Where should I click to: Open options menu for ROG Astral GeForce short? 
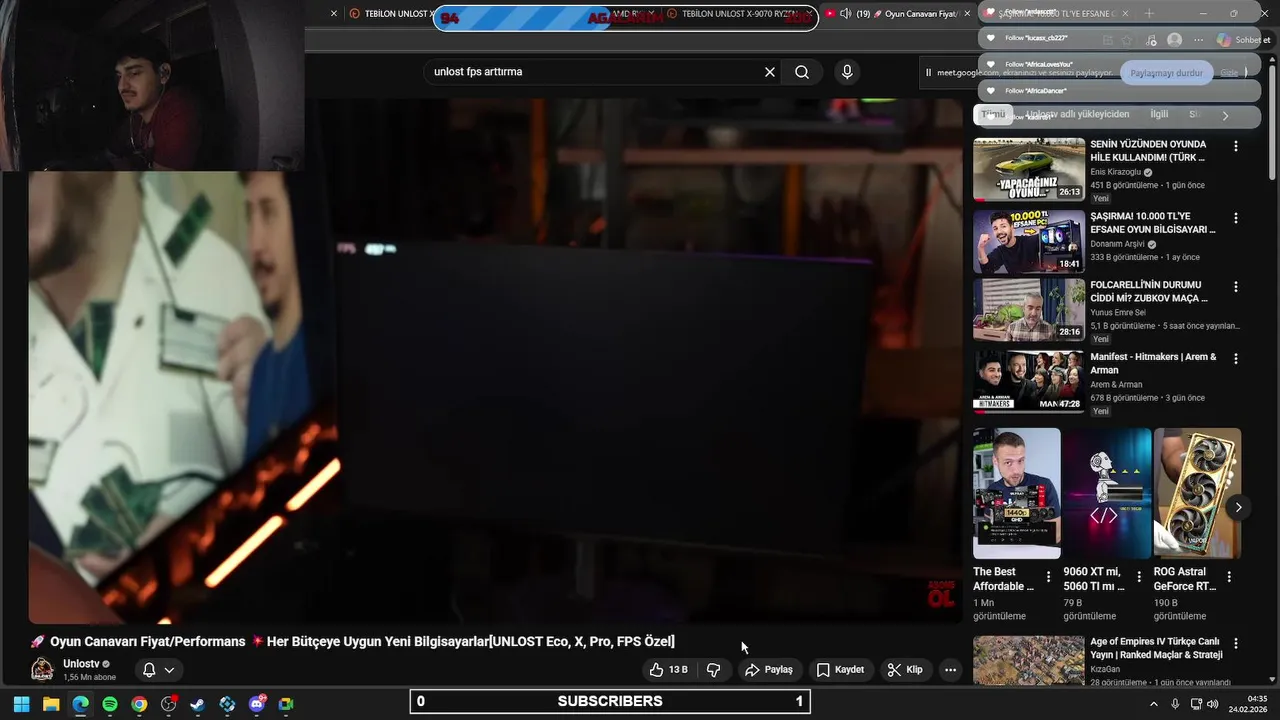coord(1229,577)
